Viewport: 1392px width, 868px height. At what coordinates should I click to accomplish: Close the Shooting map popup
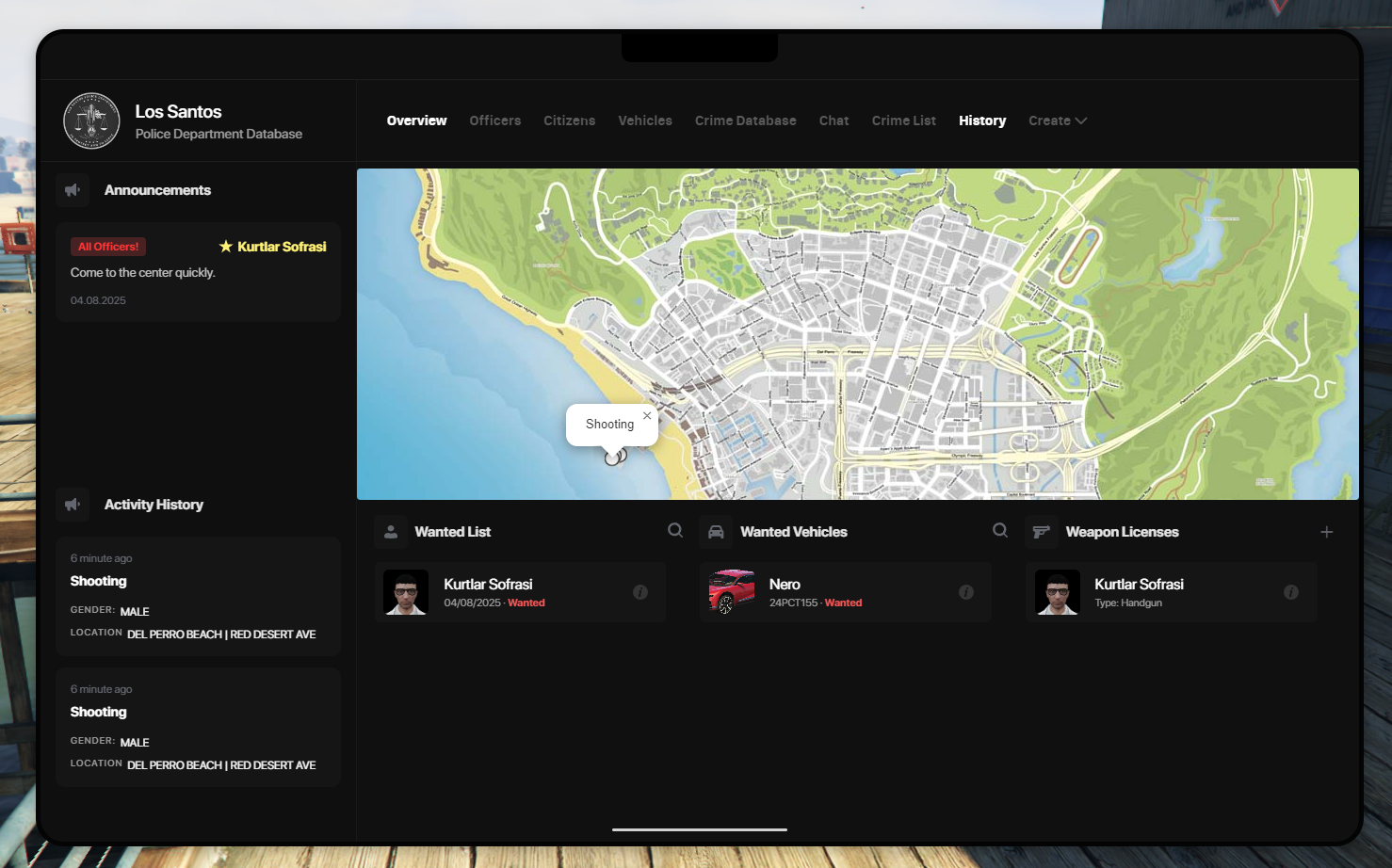[647, 415]
